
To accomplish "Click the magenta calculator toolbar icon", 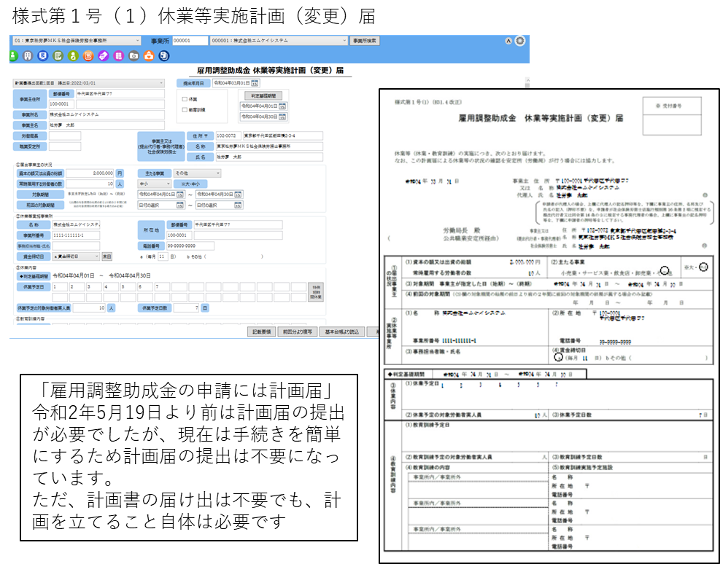I will point(118,56).
